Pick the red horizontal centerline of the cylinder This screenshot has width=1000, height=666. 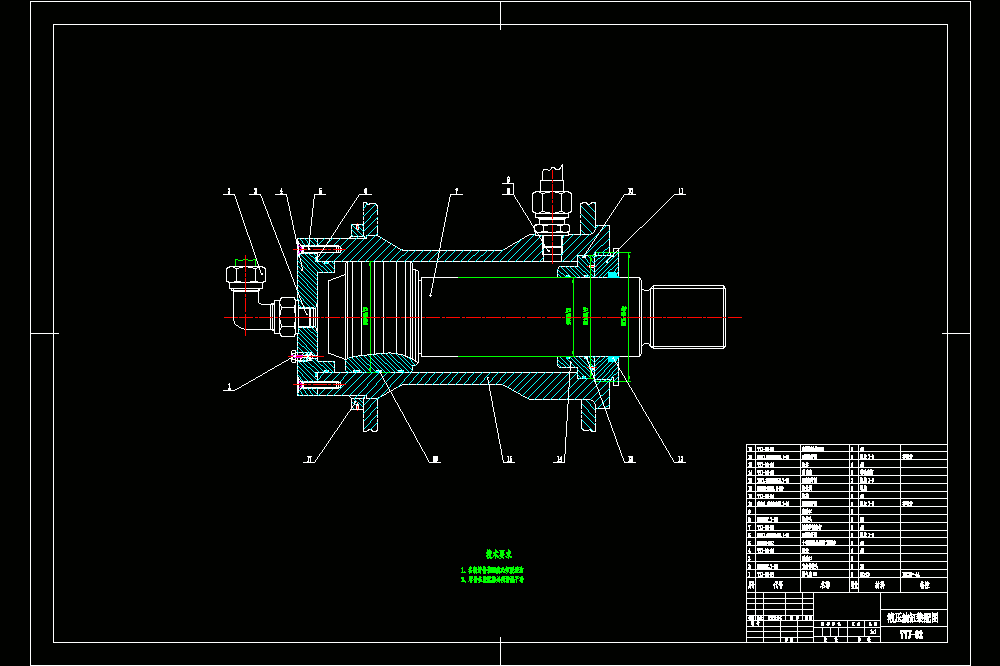(x=483, y=317)
